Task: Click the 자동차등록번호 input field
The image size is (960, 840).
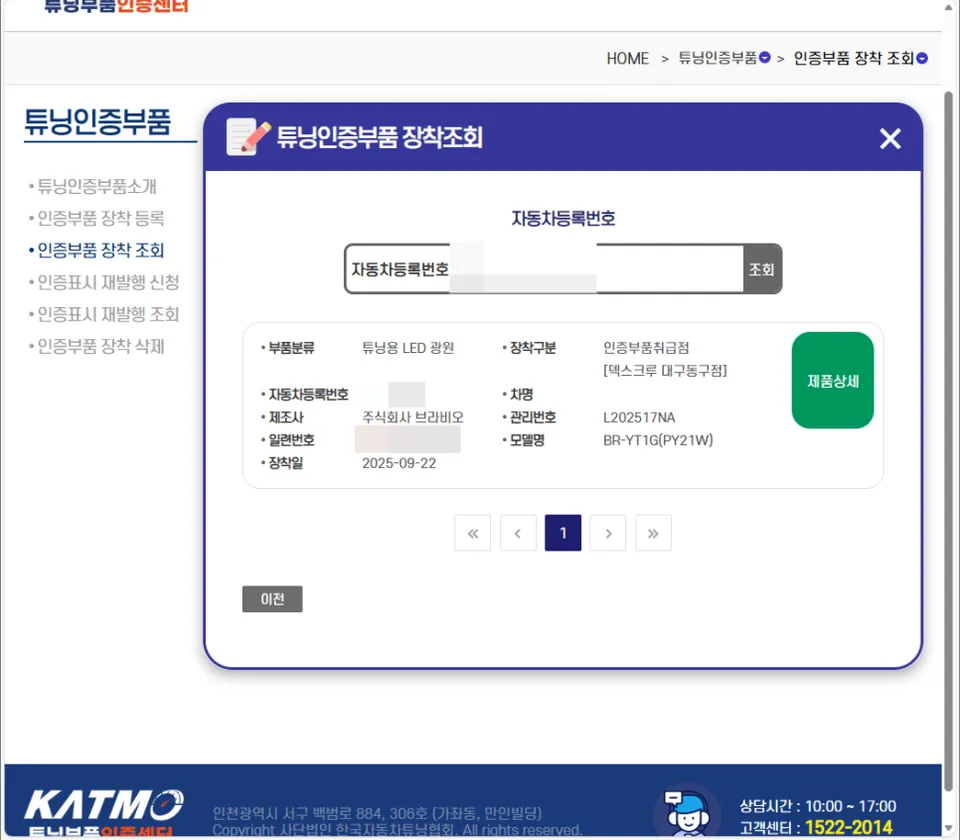Action: [544, 269]
